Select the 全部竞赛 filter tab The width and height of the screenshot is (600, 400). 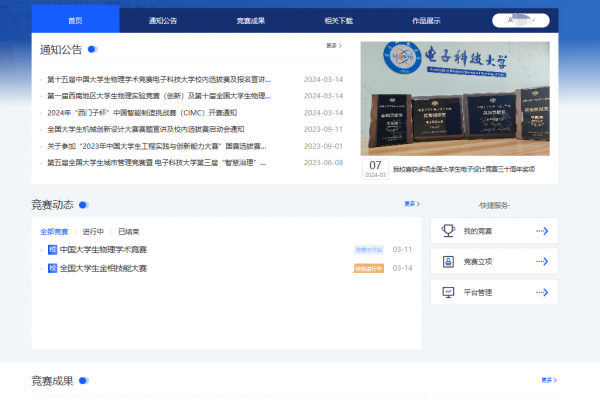coord(54,232)
